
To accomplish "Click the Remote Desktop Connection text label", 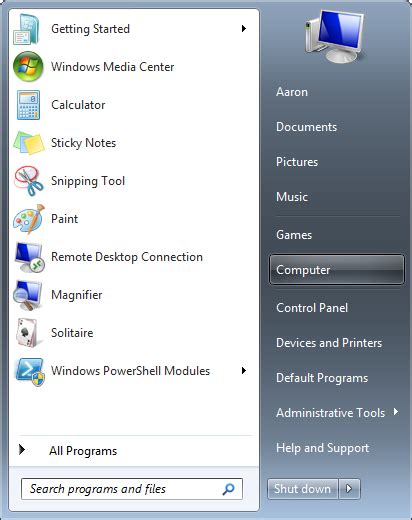I will (x=127, y=257).
